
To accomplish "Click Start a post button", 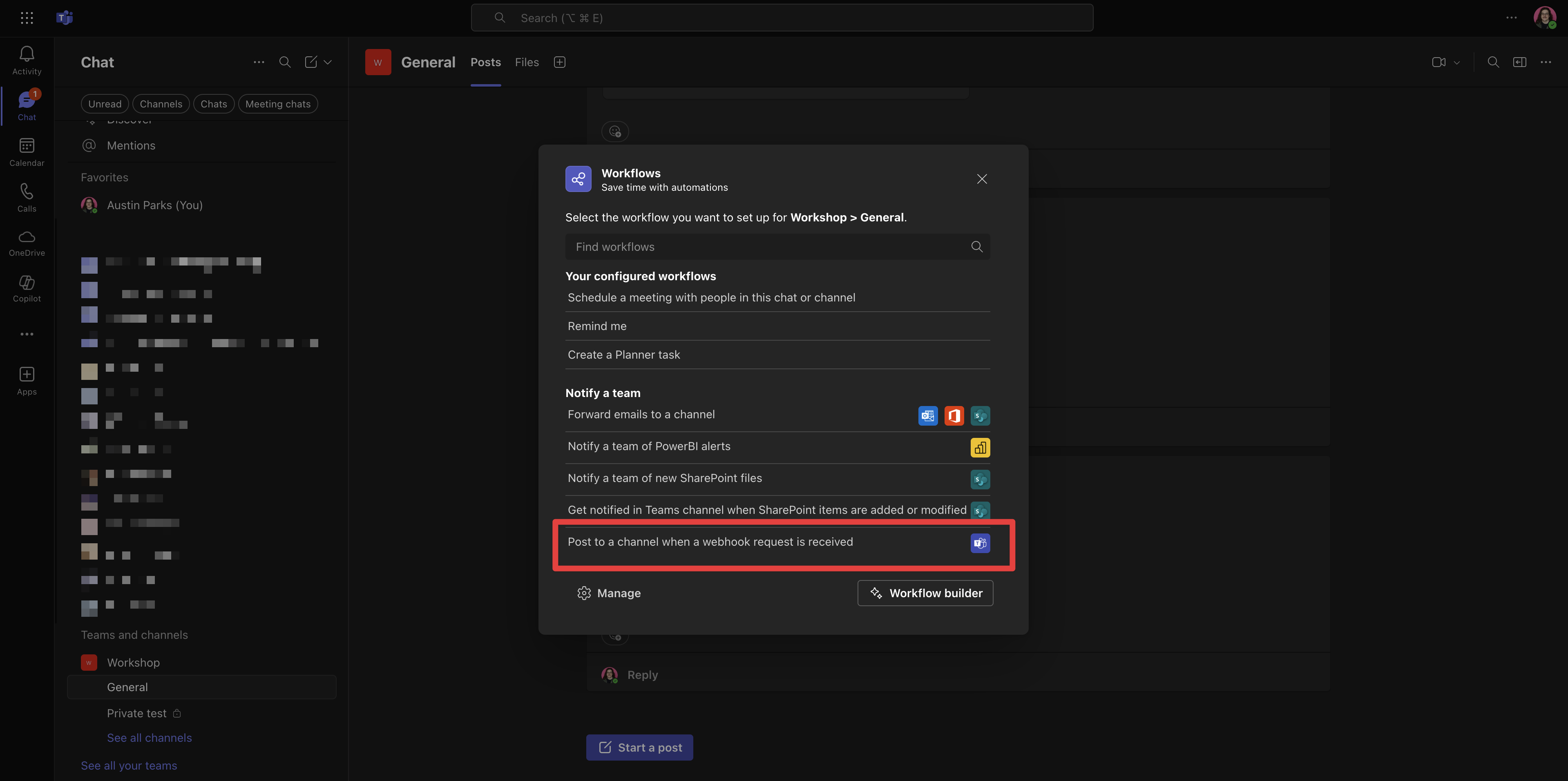I will (x=639, y=748).
